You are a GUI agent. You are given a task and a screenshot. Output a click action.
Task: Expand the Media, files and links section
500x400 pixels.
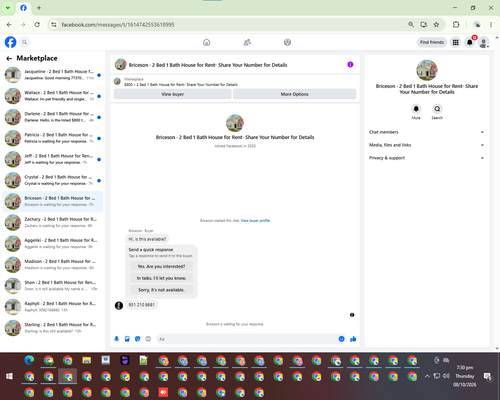(426, 145)
